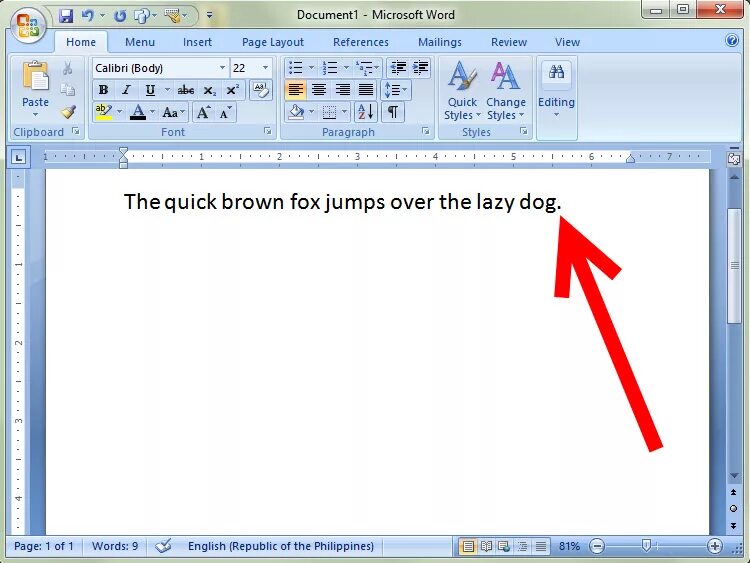Decrease paragraph indent

tap(398, 68)
